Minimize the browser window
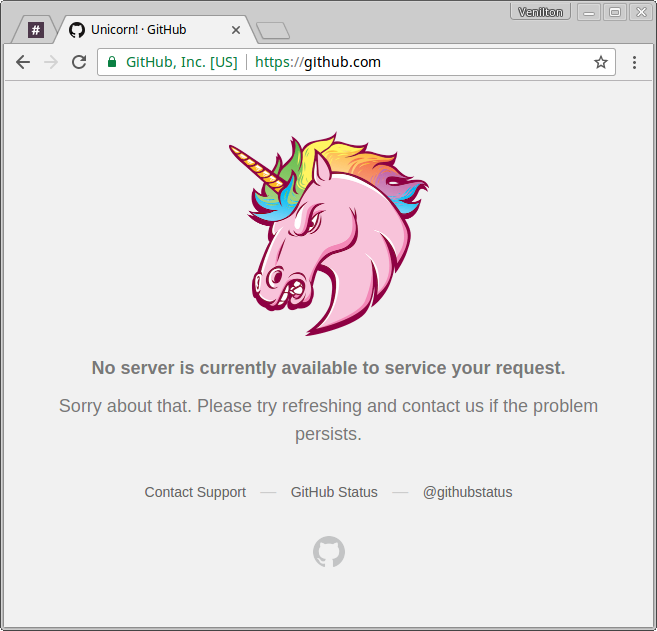 589,12
